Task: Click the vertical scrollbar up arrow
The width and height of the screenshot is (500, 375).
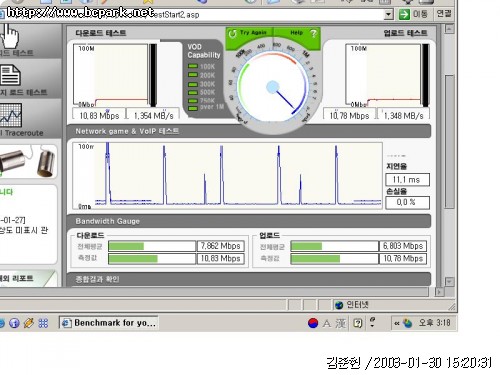Action: (449, 29)
